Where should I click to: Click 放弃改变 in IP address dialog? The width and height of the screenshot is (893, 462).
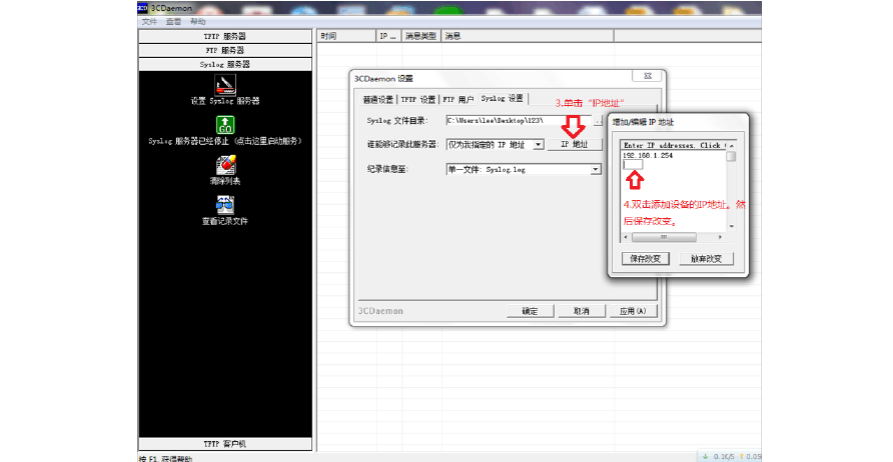706,259
